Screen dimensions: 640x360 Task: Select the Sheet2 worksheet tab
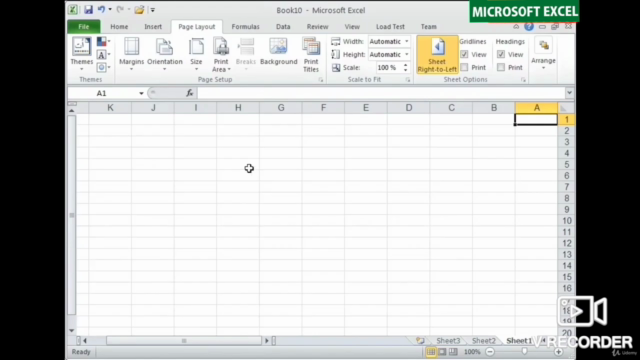(x=483, y=340)
